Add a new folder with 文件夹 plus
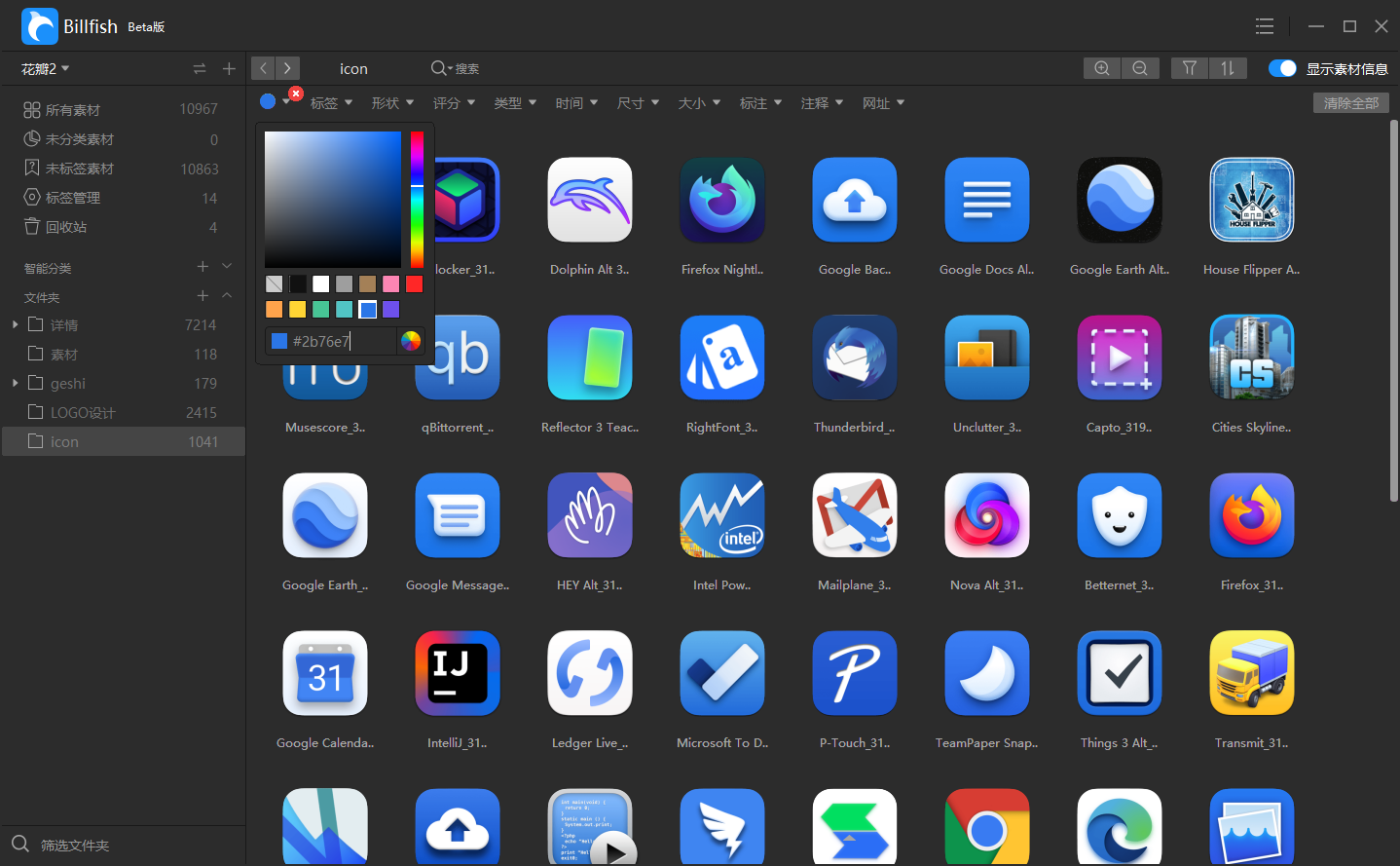Screen dimensions: 1400x866 (203, 296)
